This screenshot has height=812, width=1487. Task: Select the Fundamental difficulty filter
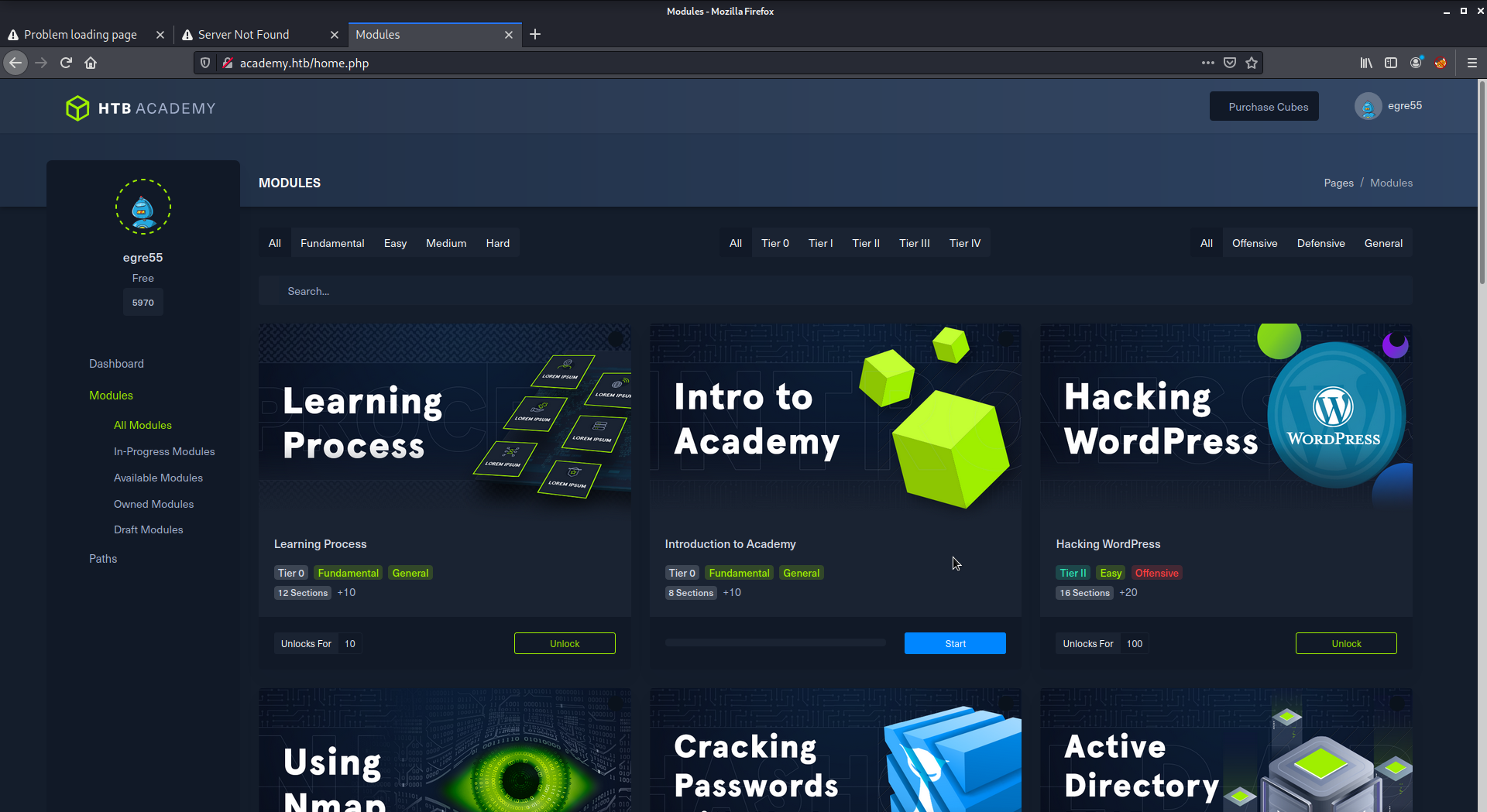(x=332, y=243)
